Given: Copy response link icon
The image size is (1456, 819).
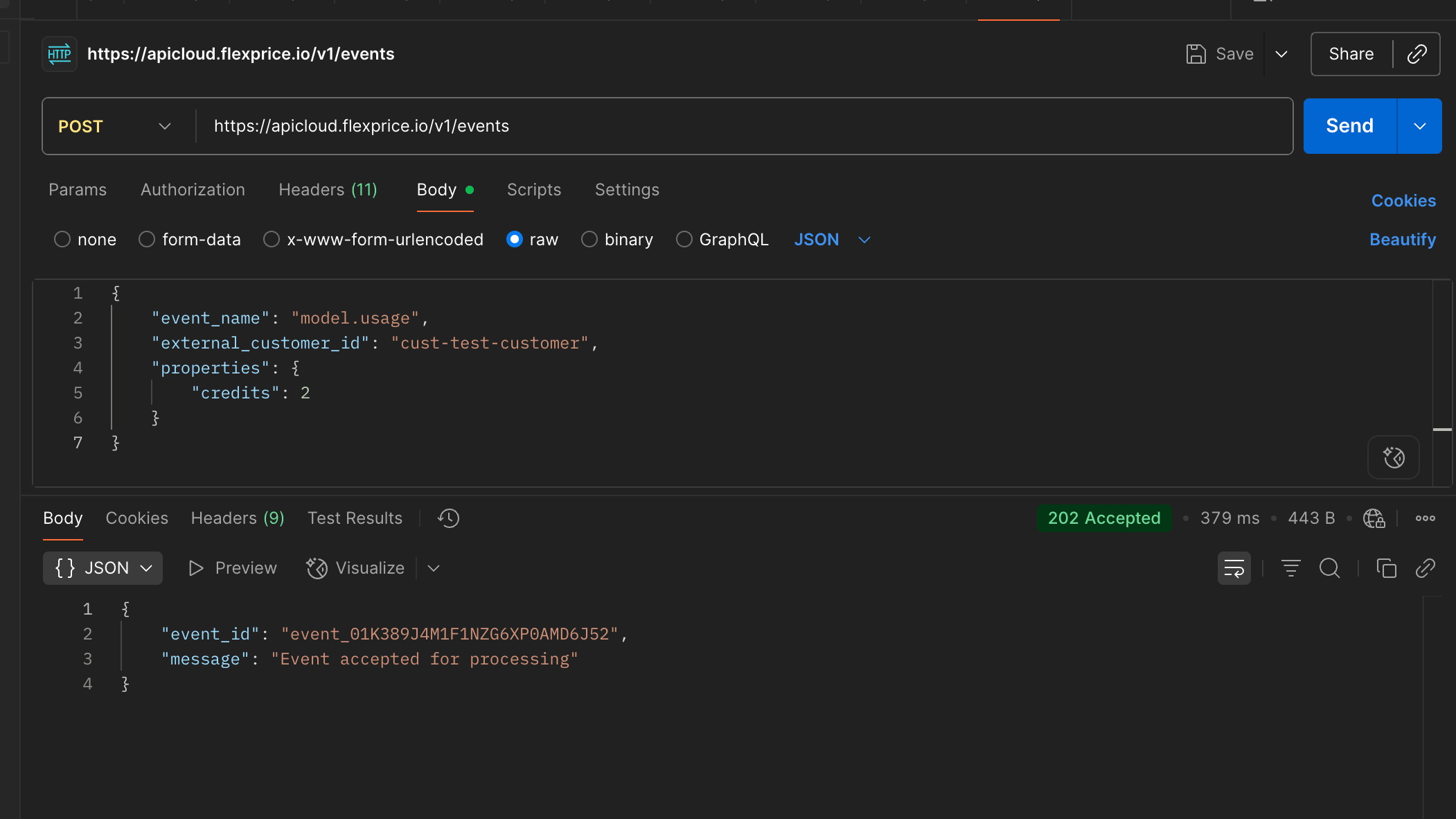Looking at the screenshot, I should point(1425,568).
